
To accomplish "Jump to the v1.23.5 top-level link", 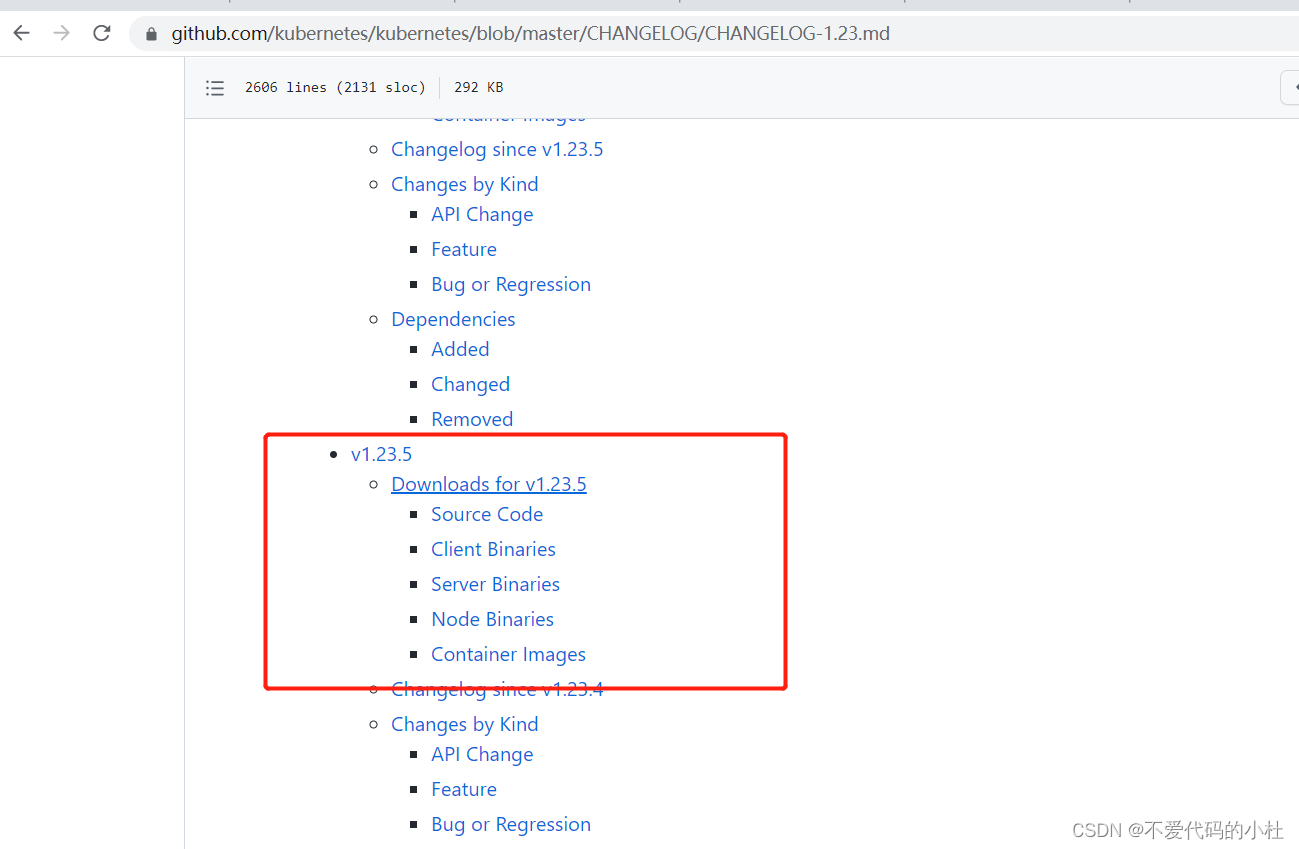I will [x=381, y=454].
